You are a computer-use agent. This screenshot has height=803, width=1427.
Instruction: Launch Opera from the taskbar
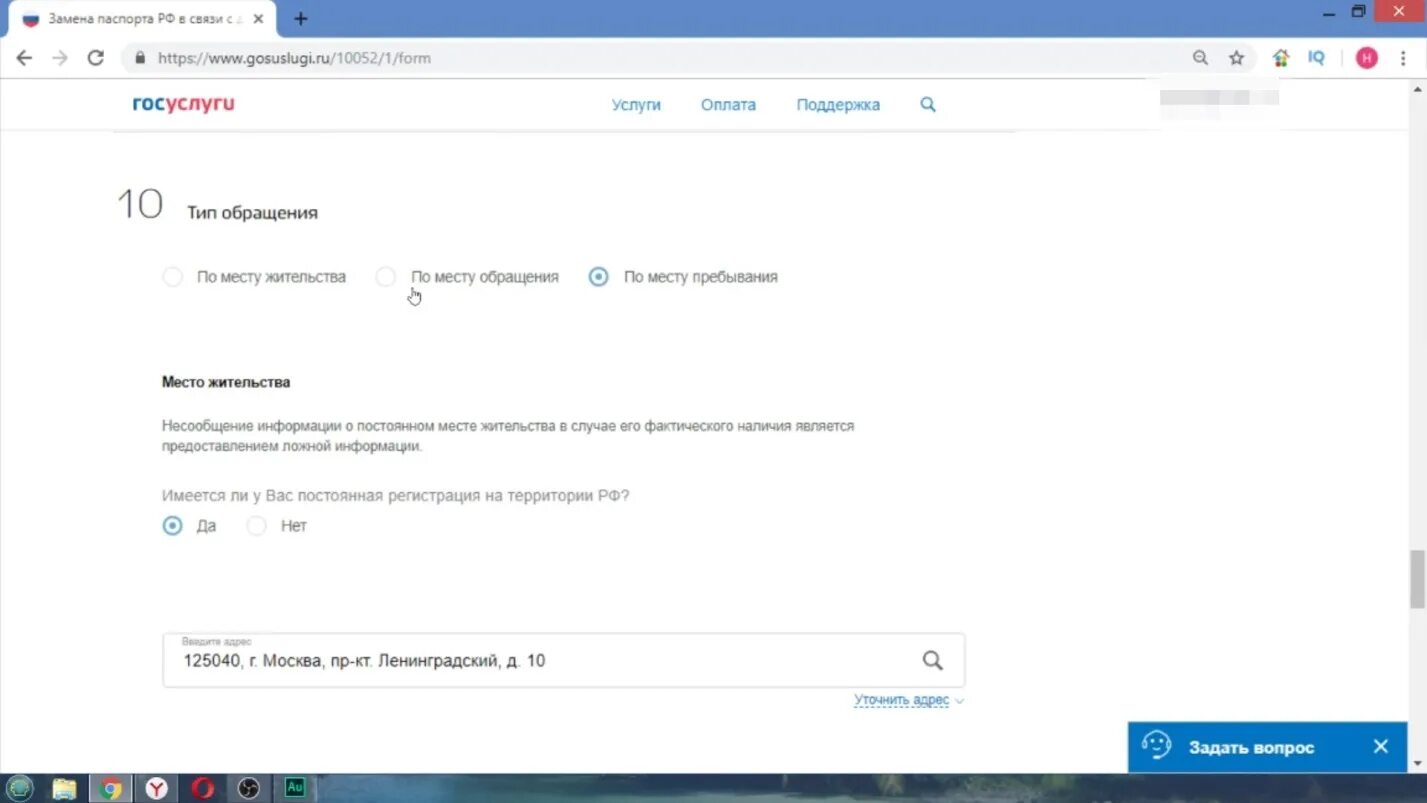click(203, 788)
